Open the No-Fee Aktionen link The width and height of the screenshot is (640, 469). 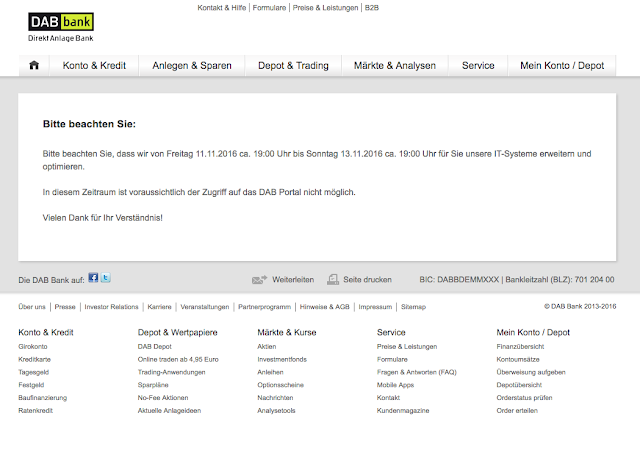pyautogui.click(x=163, y=398)
